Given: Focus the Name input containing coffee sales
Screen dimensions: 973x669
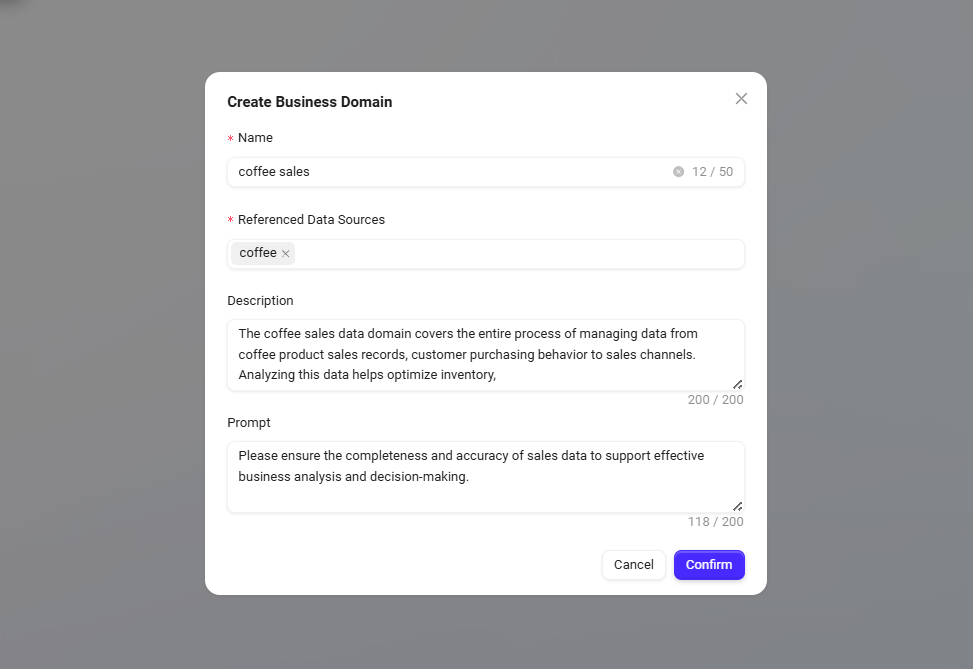Looking at the screenshot, I should (x=450, y=172).
